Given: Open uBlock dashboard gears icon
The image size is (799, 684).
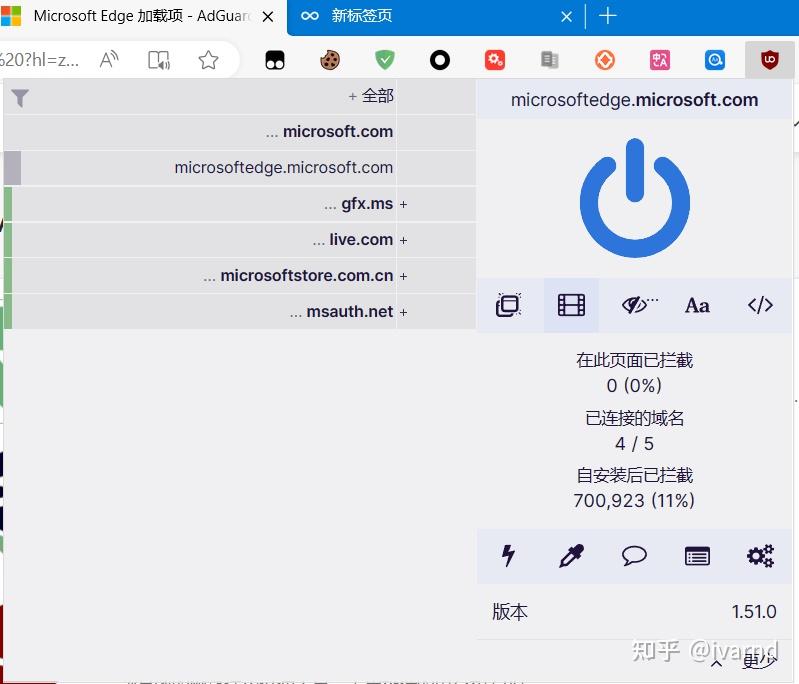Looking at the screenshot, I should point(760,556).
